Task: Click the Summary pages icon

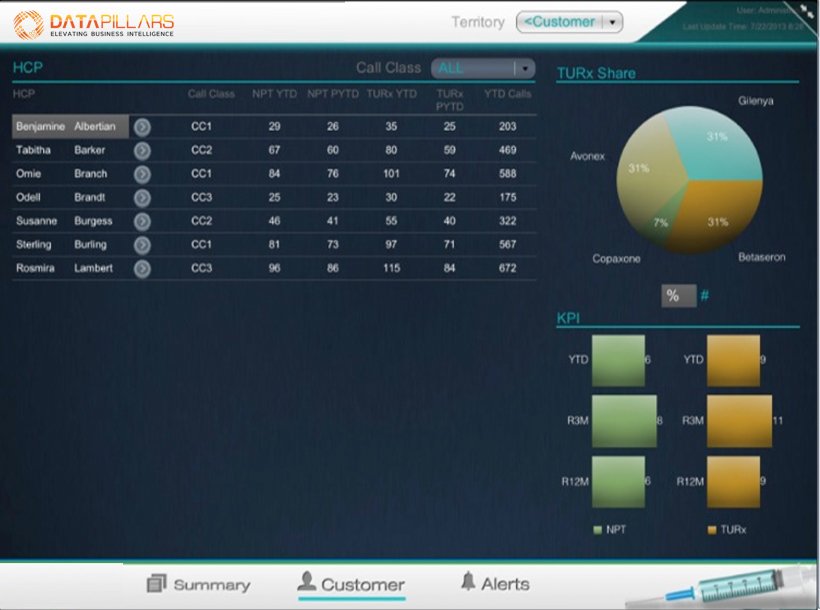Action: coord(156,583)
